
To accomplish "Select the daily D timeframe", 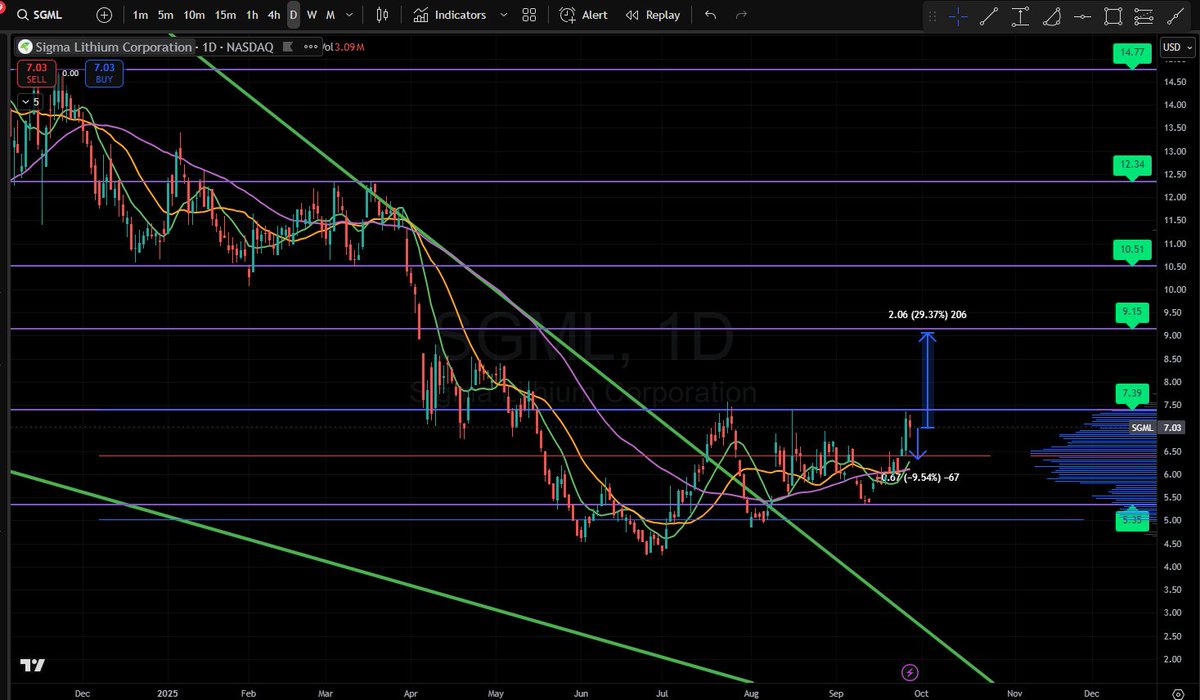I will point(293,15).
